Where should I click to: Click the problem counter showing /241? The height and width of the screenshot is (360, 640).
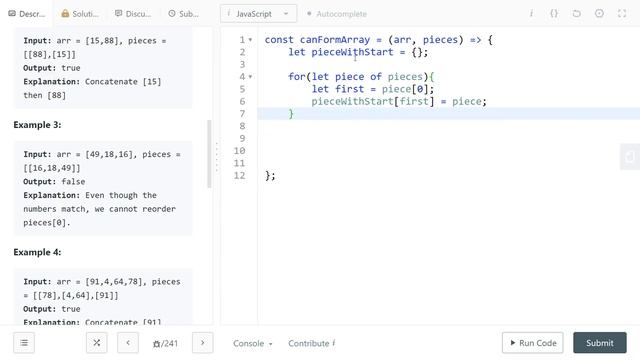click(165, 344)
